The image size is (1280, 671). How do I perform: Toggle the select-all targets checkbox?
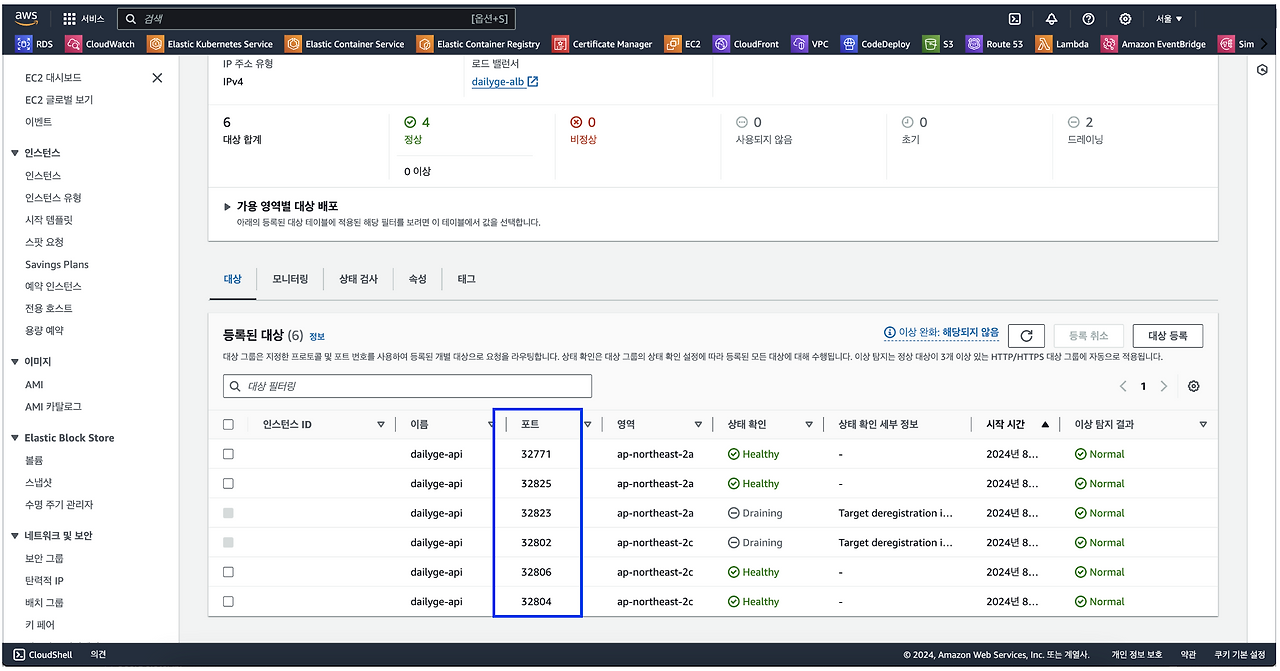(x=228, y=425)
